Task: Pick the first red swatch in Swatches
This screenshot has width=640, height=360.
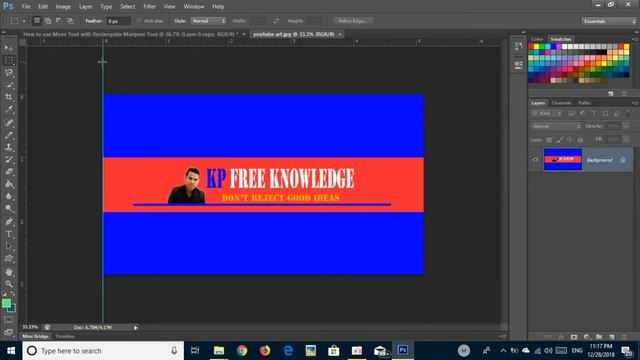Action: 531,47
